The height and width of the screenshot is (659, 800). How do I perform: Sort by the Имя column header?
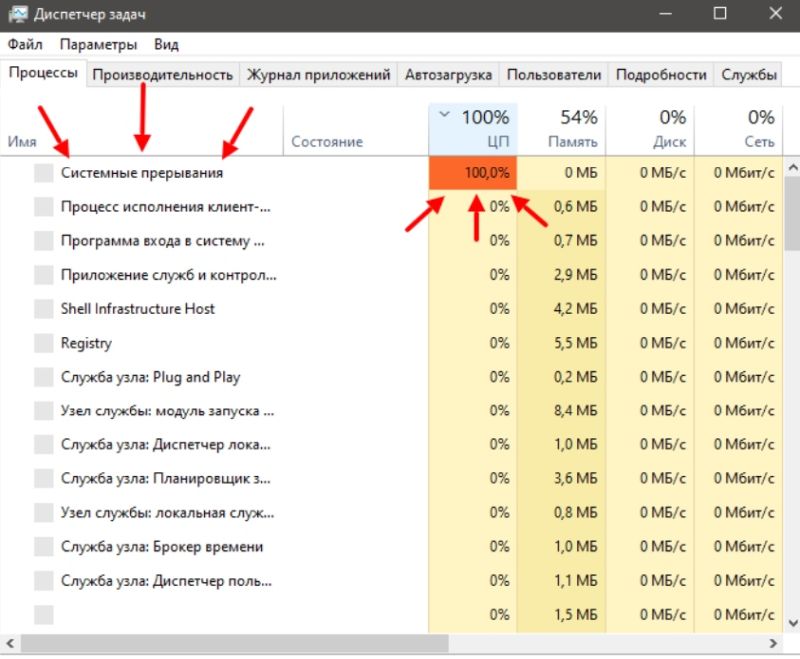click(x=142, y=129)
